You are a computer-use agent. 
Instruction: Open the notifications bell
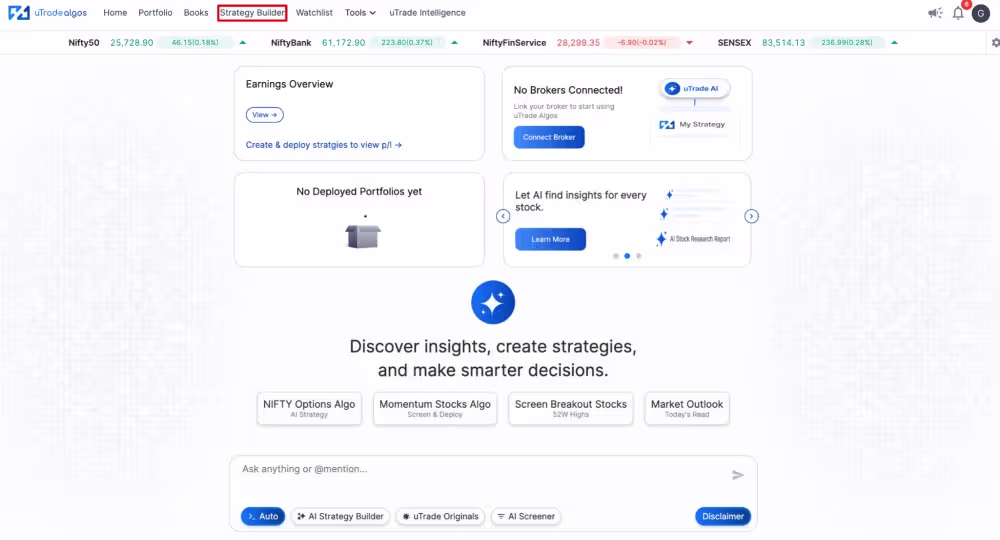click(958, 13)
